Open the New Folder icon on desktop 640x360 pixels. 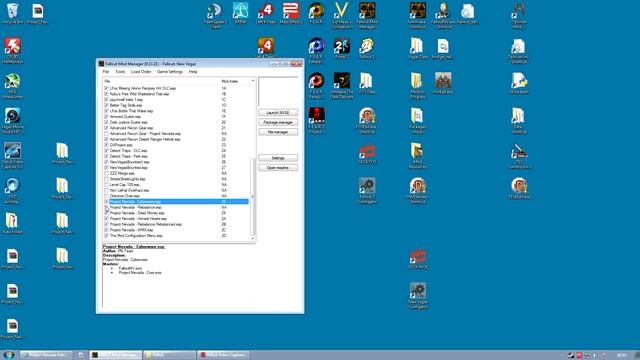point(12,224)
